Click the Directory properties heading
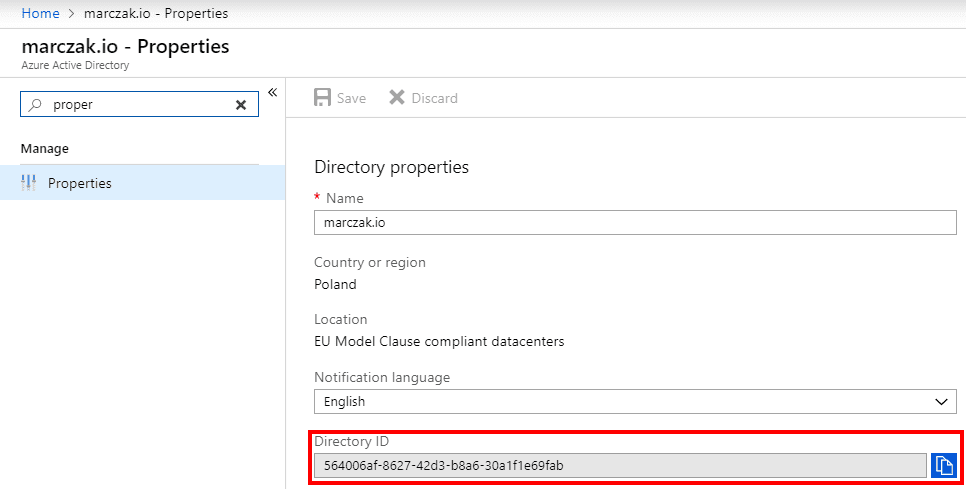Viewport: 966px width, 489px height. point(391,167)
